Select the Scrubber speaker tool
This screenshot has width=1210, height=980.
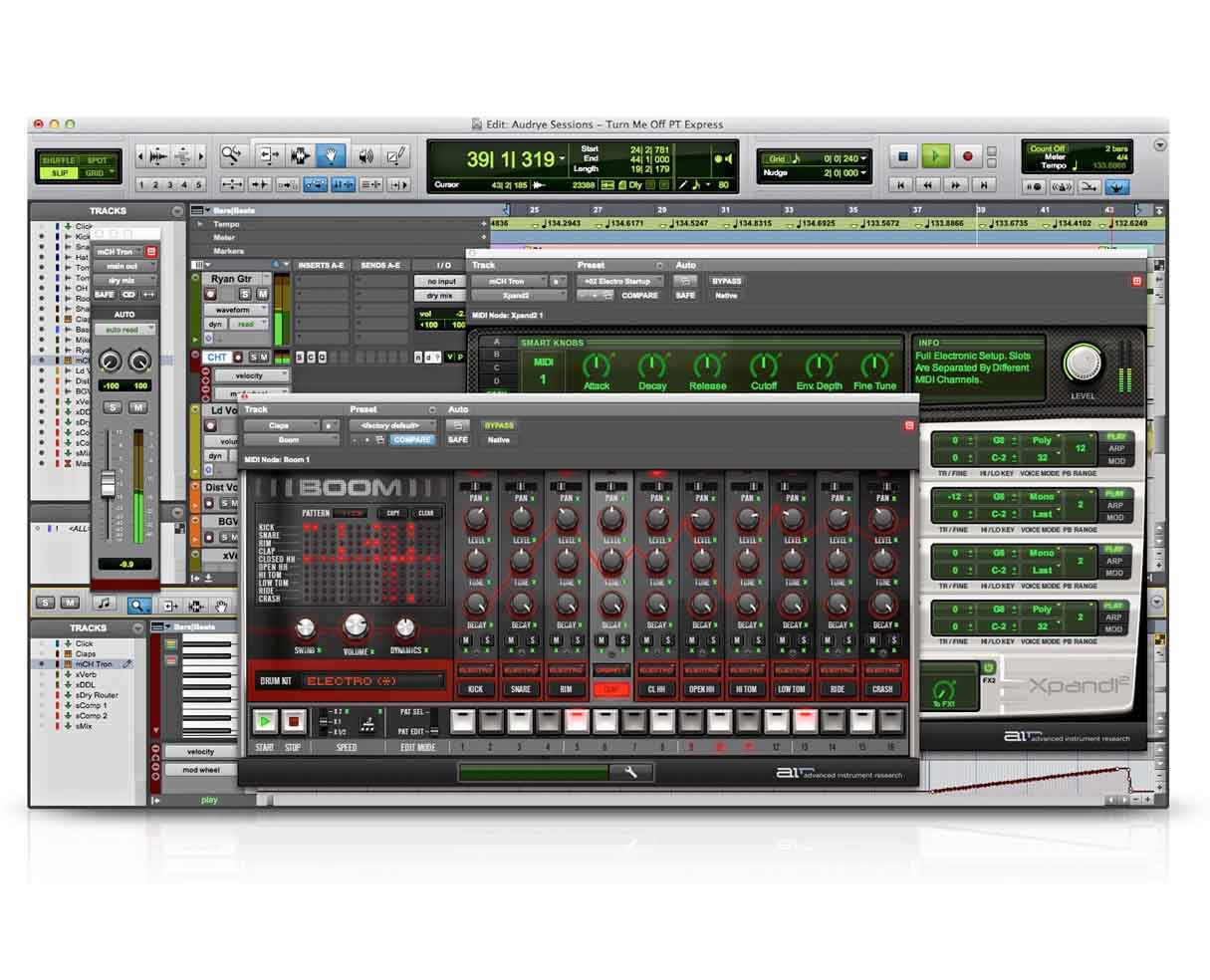(365, 155)
